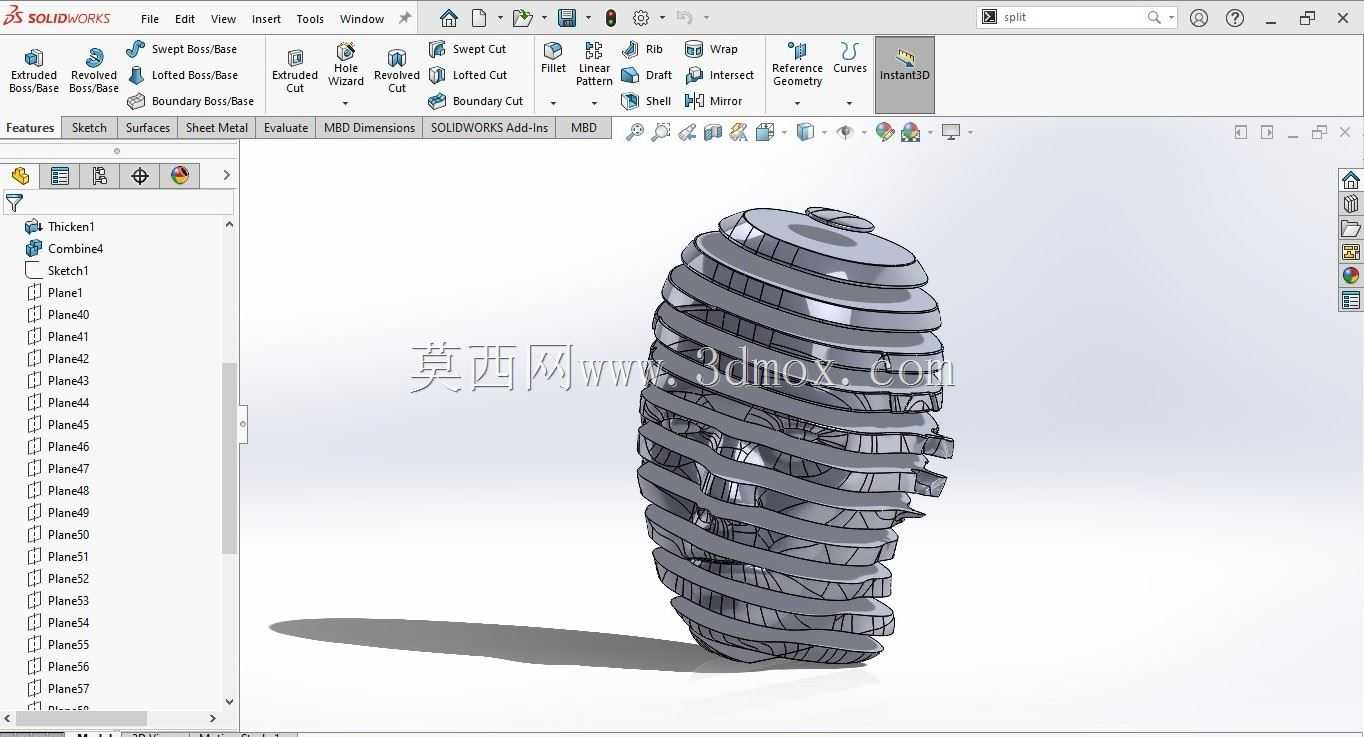The height and width of the screenshot is (737, 1364).
Task: Open the user Login account icon
Action: tap(1199, 17)
